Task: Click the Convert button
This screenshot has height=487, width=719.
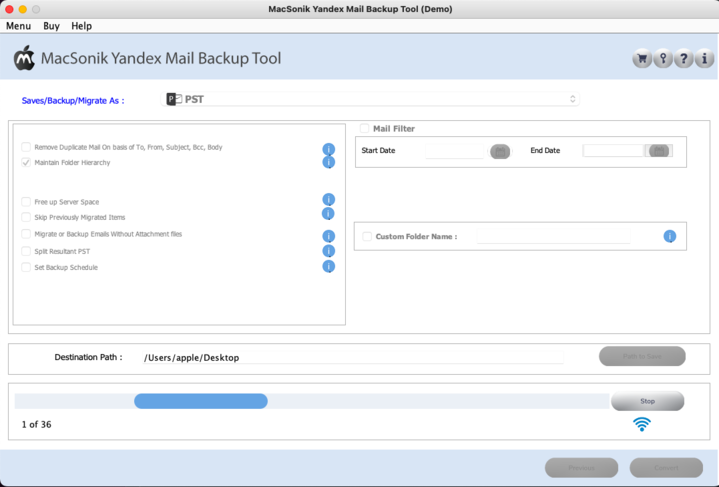Action: pos(666,468)
